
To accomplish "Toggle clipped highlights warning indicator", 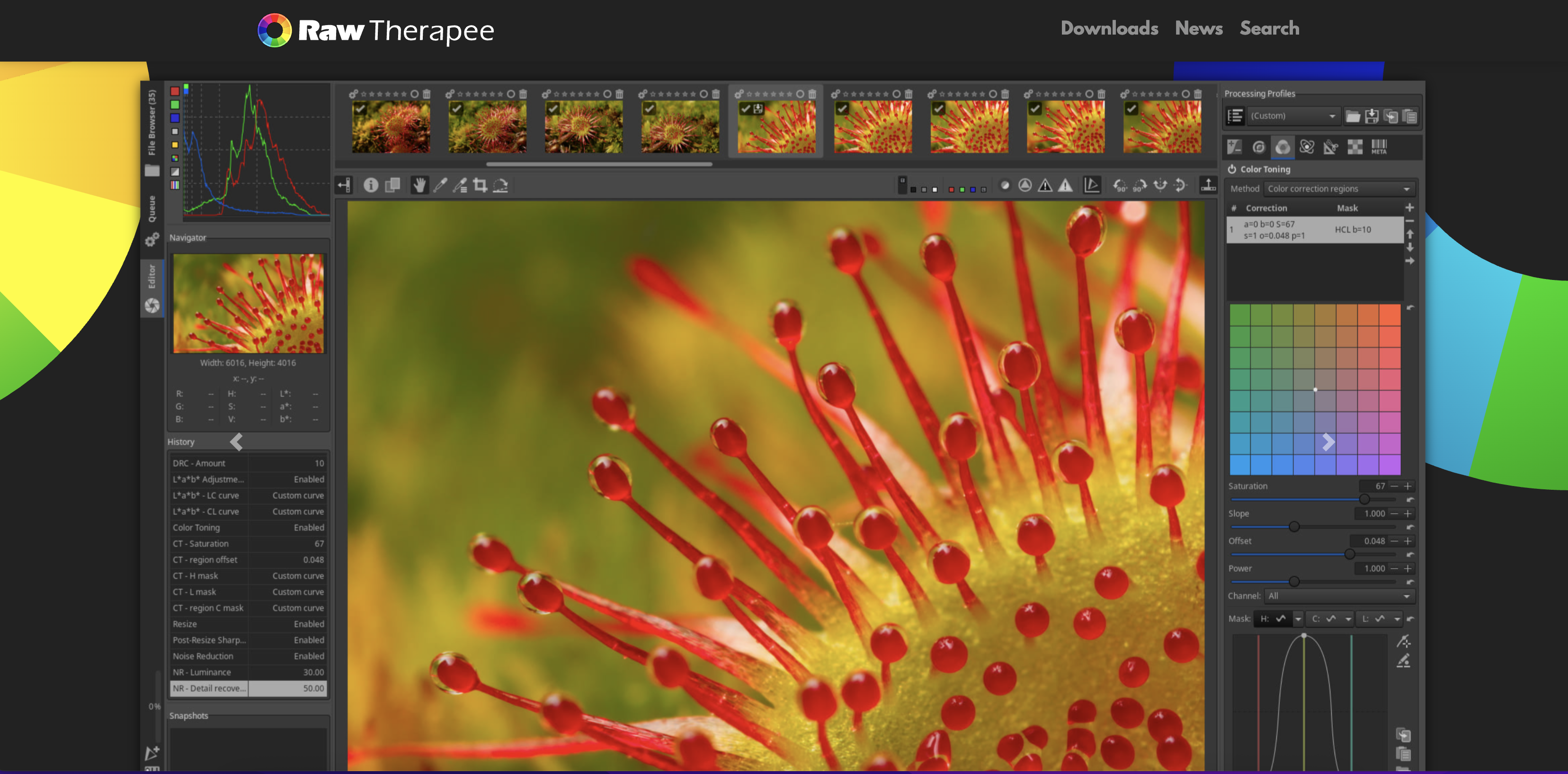I will coord(1065,185).
